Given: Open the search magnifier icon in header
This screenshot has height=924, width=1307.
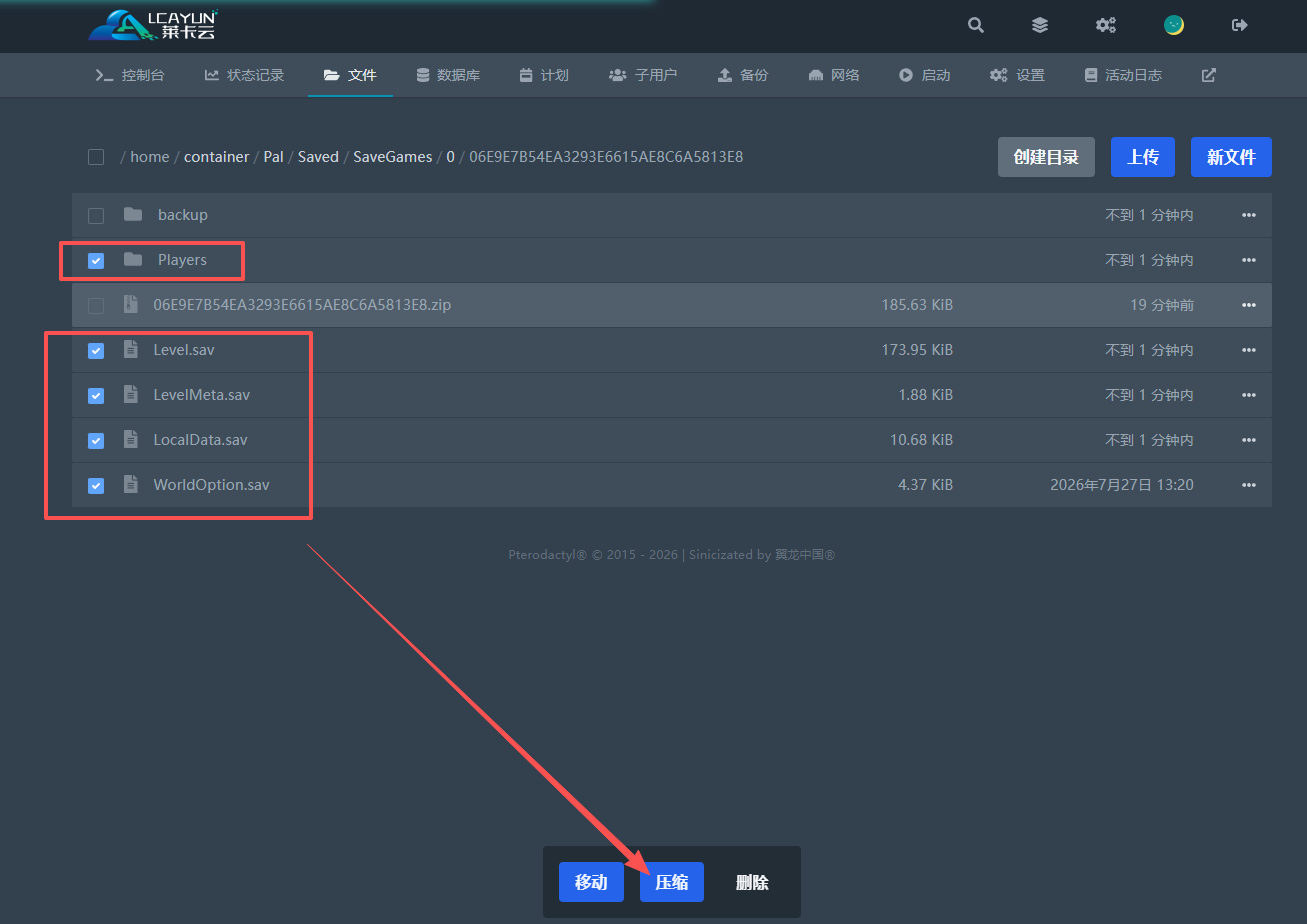Looking at the screenshot, I should click(976, 26).
